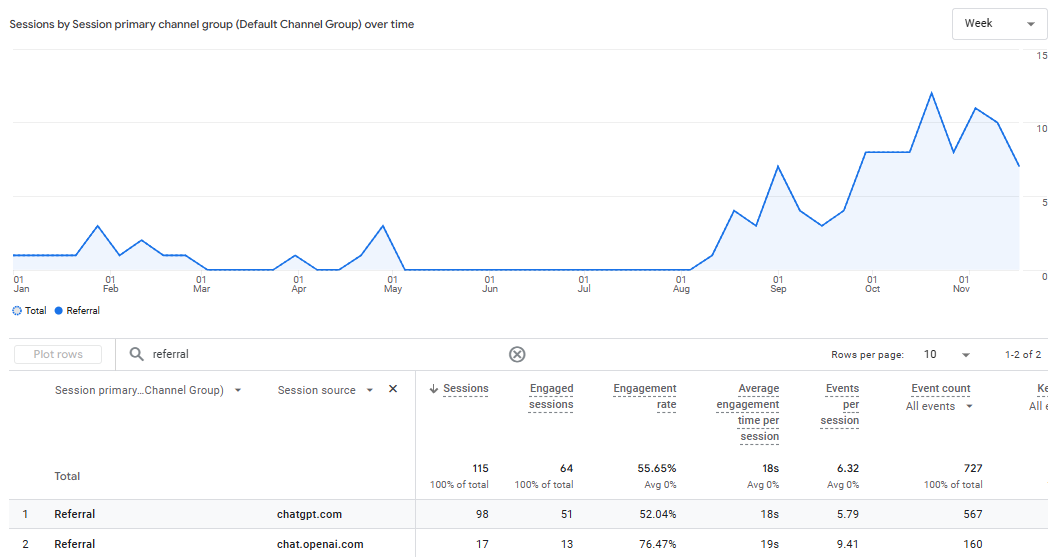Open the Session source dimension dropdown
Image resolution: width=1055 pixels, height=557 pixels.
tap(370, 390)
